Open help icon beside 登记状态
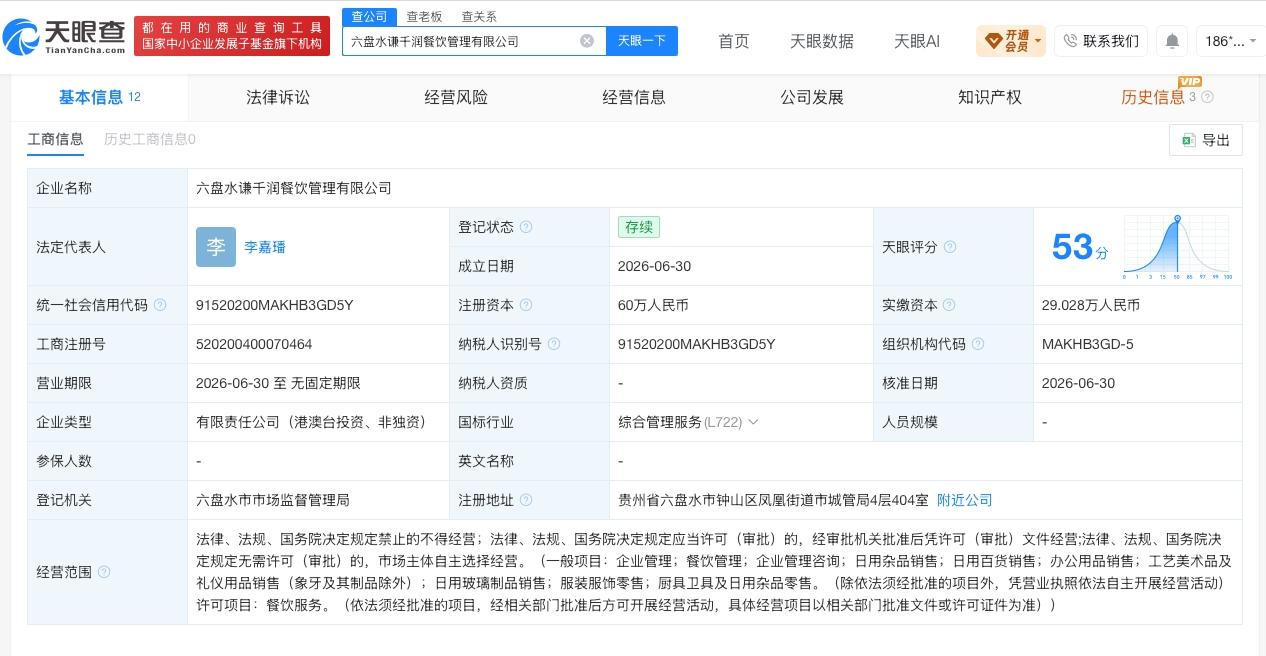This screenshot has height=656, width=1266. pos(526,227)
